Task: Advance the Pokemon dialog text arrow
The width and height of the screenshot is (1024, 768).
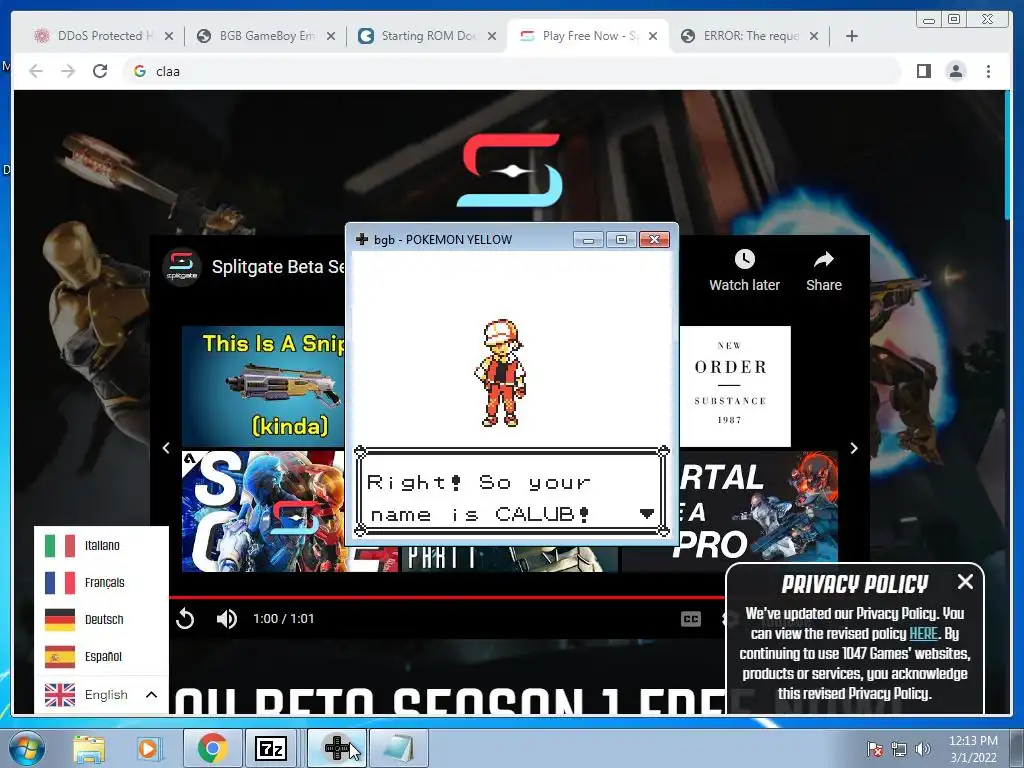Action: [x=647, y=514]
